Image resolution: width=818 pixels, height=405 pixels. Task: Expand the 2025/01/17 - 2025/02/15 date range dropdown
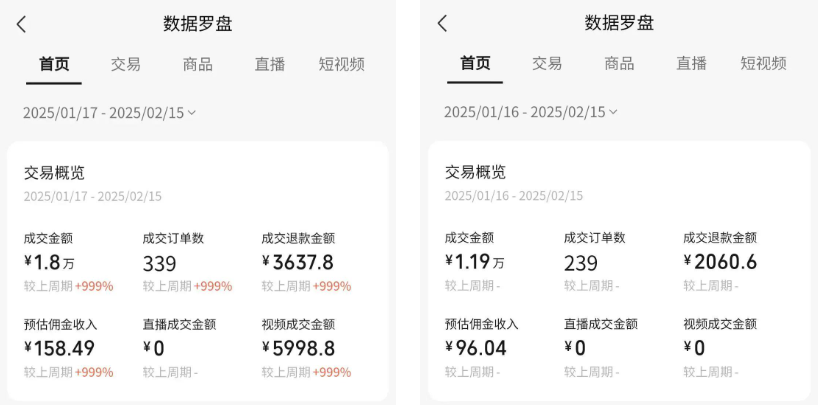tap(110, 113)
